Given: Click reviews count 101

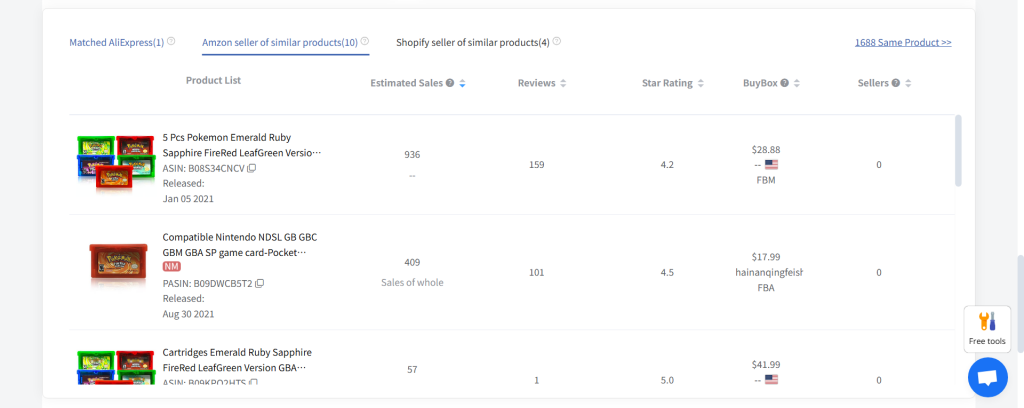Looking at the screenshot, I should tap(536, 272).
